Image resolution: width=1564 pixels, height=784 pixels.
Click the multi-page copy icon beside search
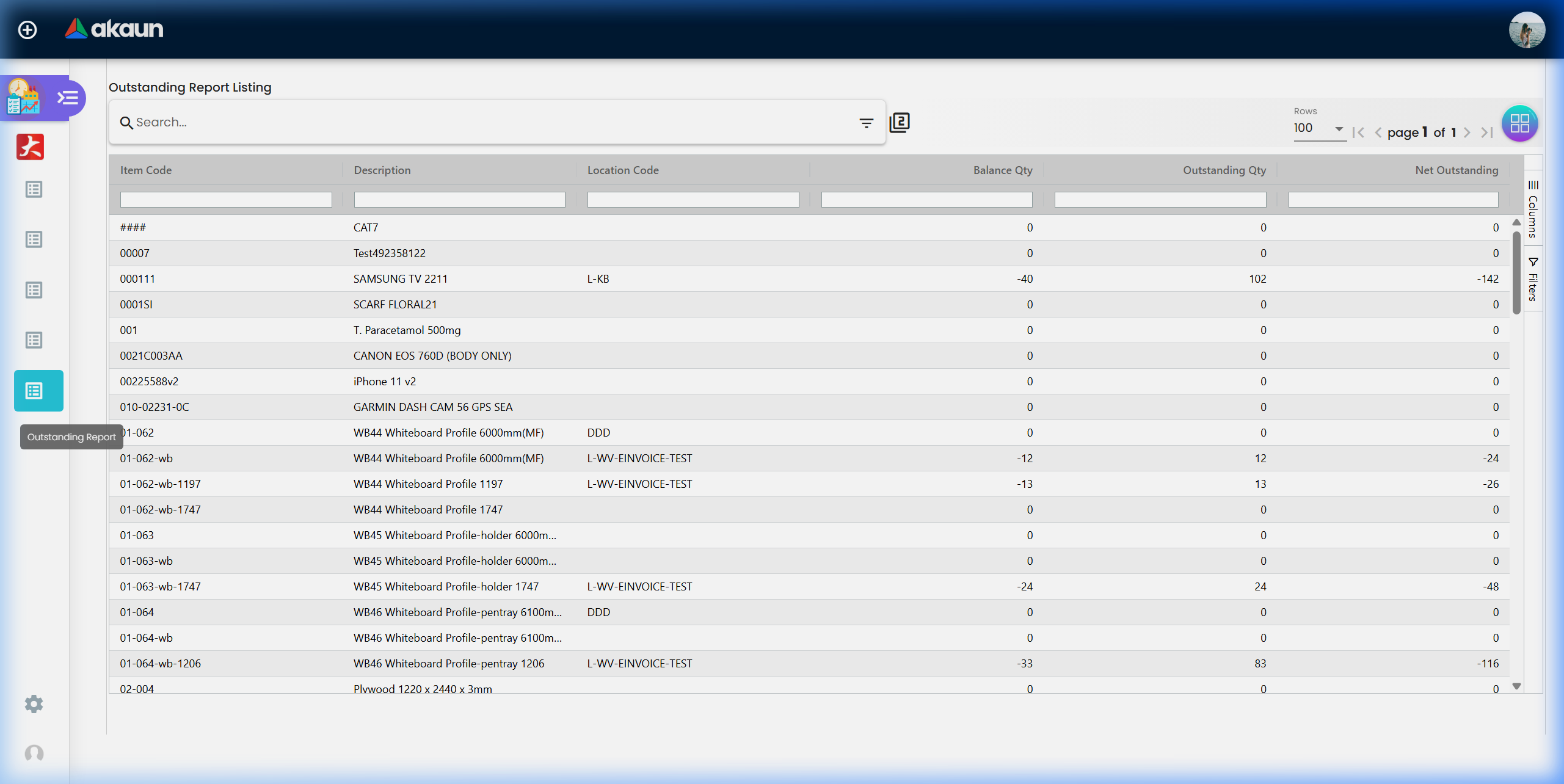[x=900, y=122]
